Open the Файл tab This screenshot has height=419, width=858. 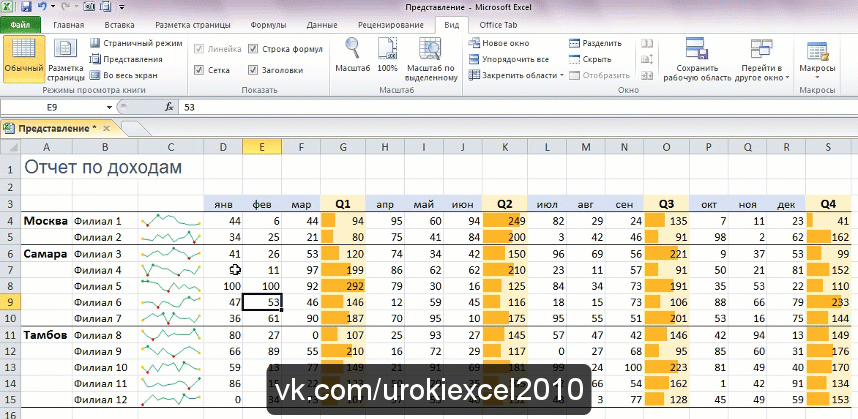click(x=20, y=25)
